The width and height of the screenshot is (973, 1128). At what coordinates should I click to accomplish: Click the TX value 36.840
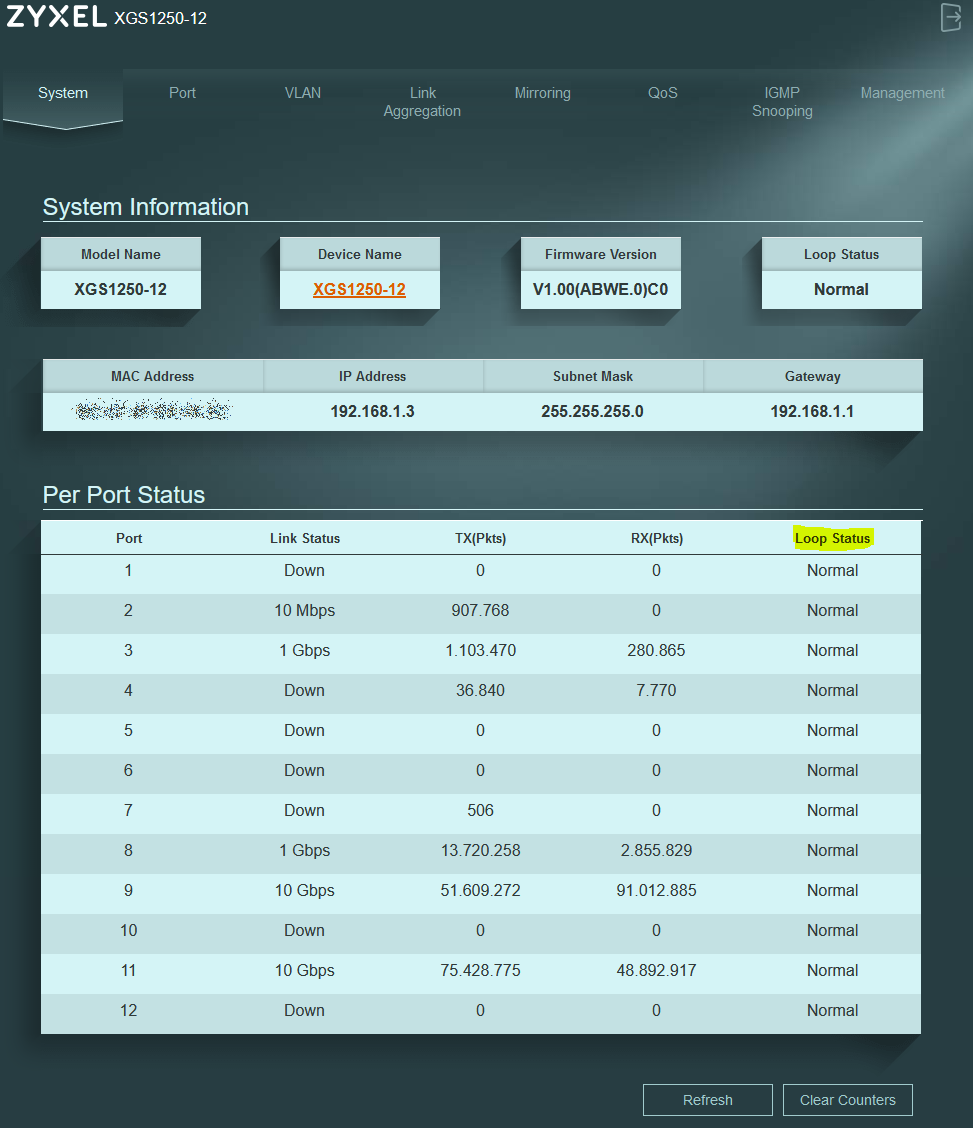pos(480,691)
